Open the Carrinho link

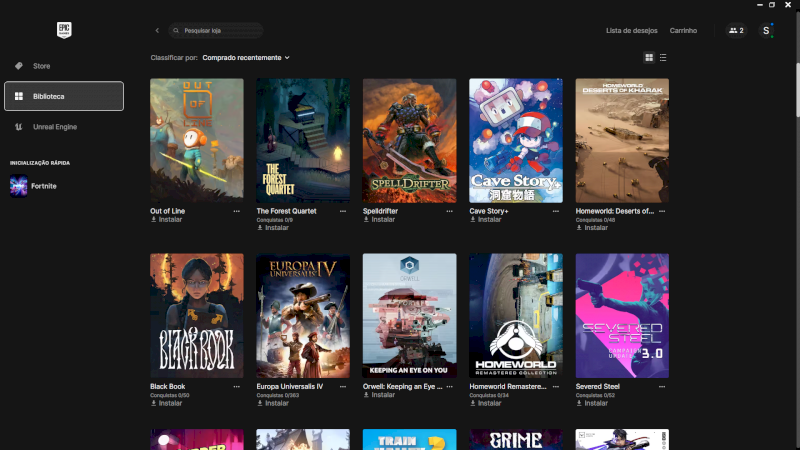[683, 31]
